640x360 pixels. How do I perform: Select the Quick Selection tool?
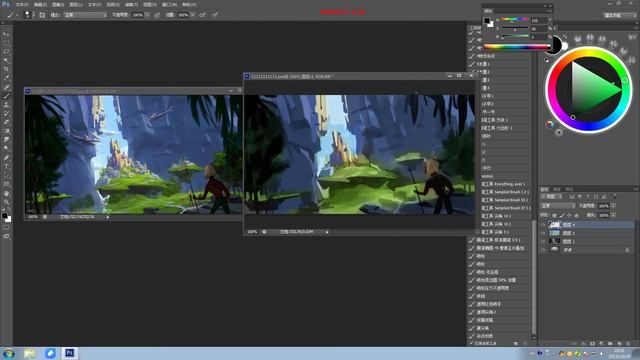[x=6, y=60]
